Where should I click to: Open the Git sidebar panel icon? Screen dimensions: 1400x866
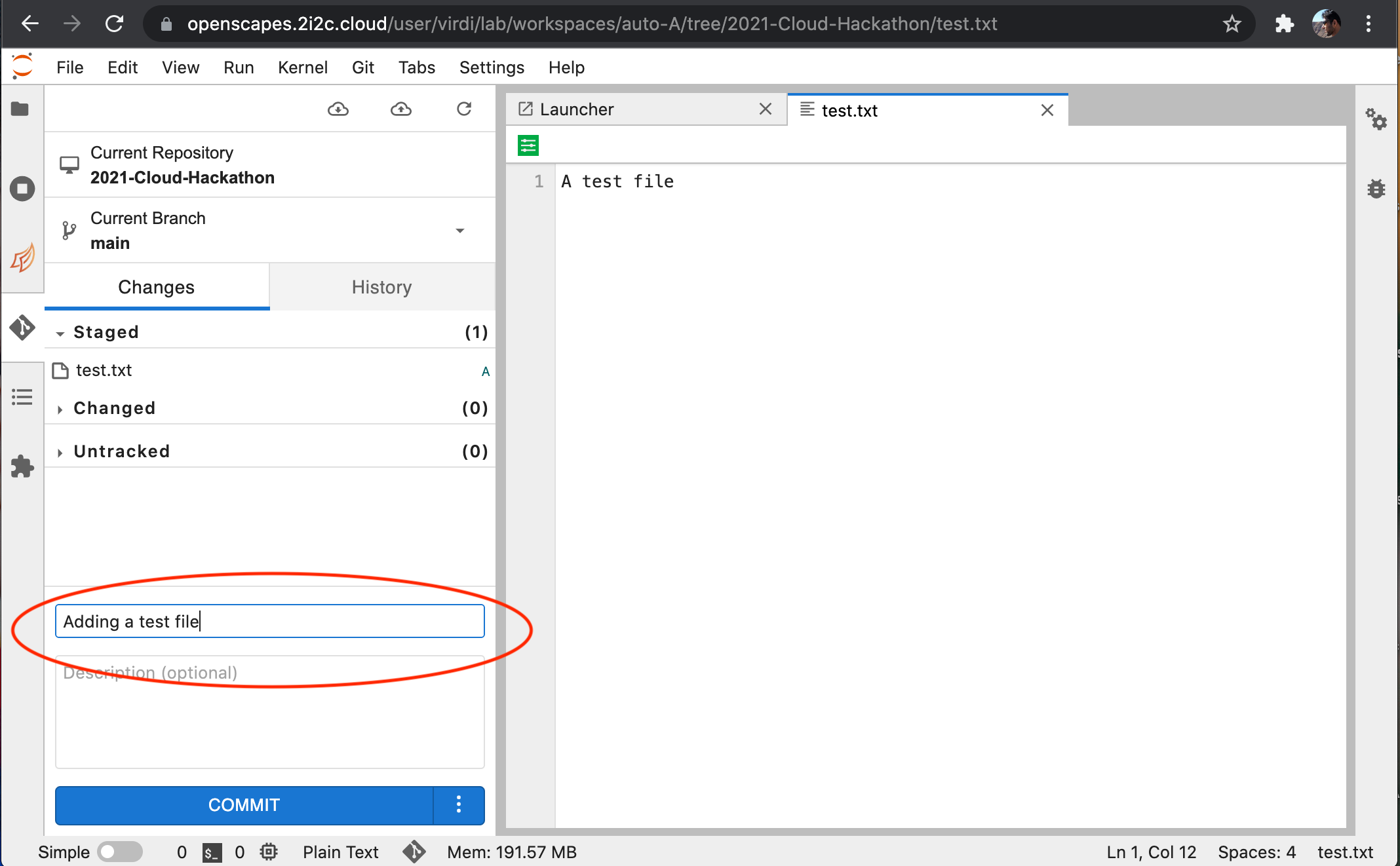tap(22, 327)
